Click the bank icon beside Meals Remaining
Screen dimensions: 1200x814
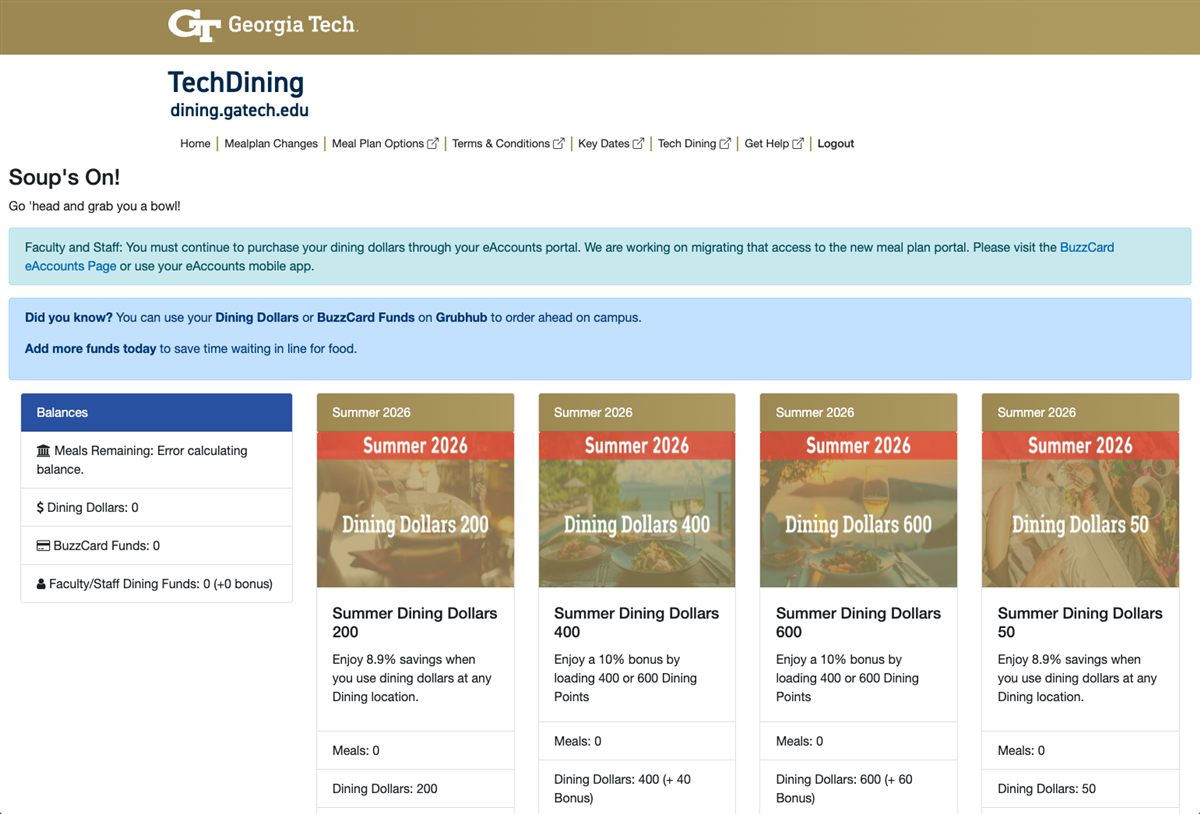43,451
